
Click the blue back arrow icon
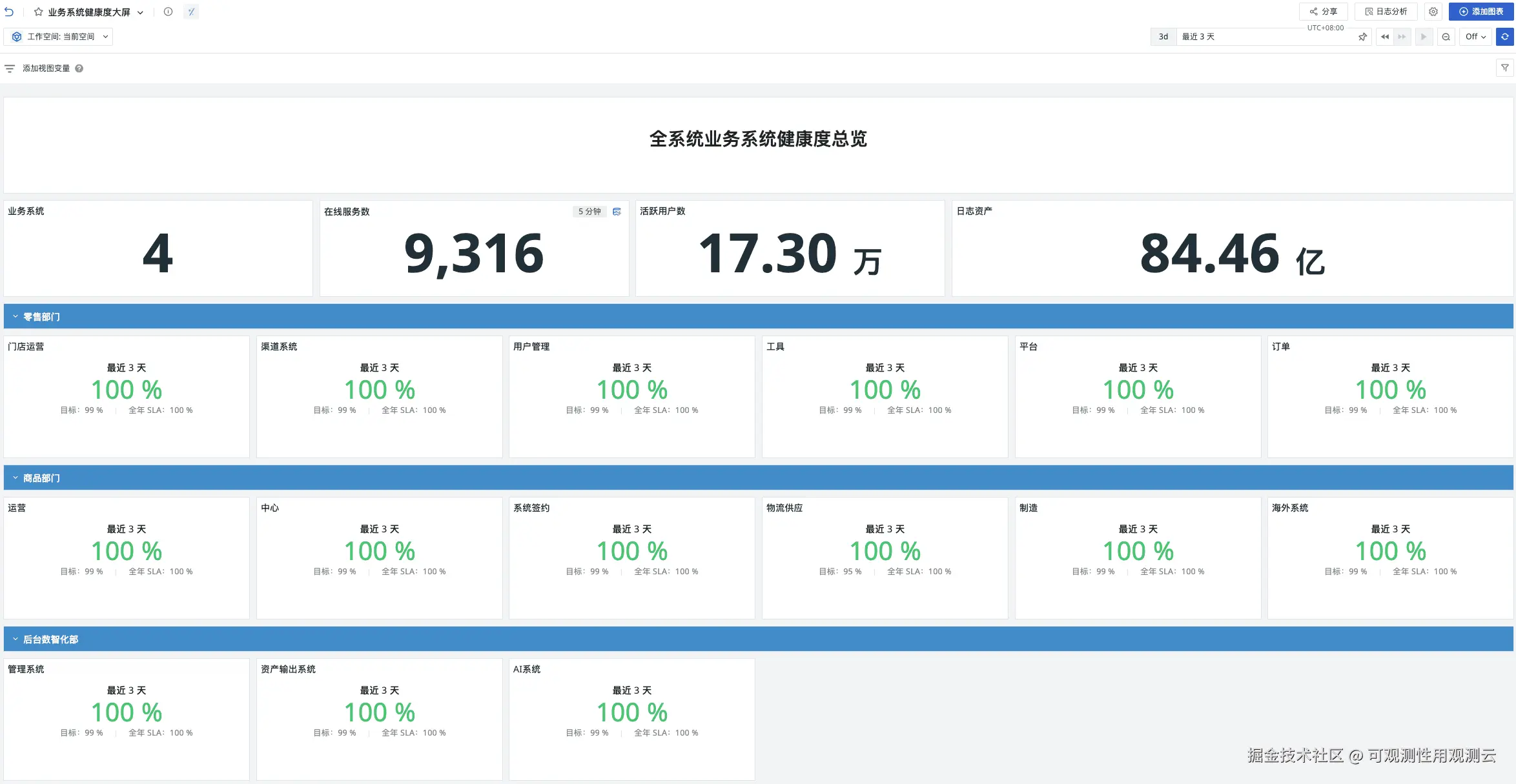click(9, 12)
